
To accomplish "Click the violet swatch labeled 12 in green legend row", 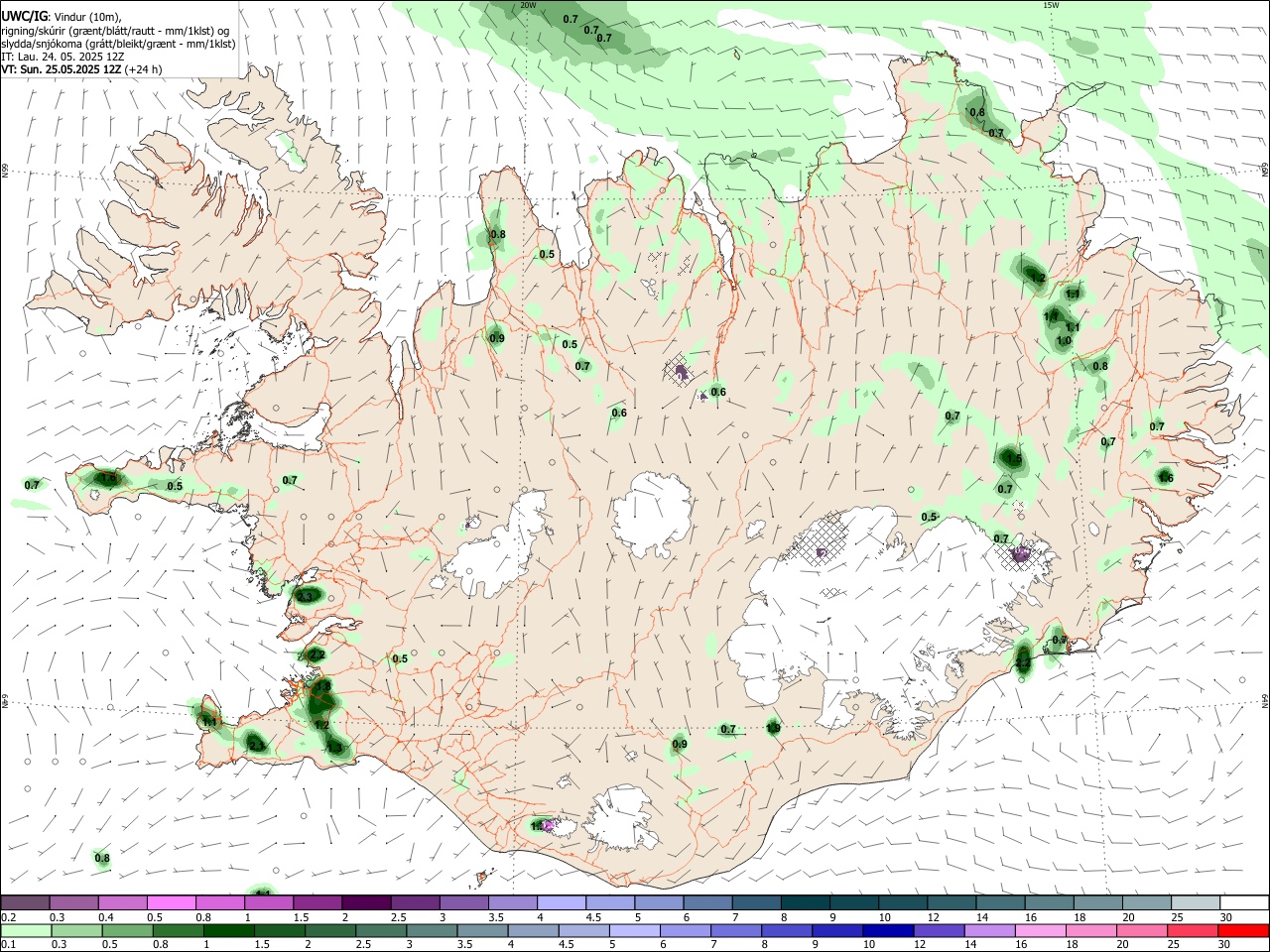I will click(938, 930).
